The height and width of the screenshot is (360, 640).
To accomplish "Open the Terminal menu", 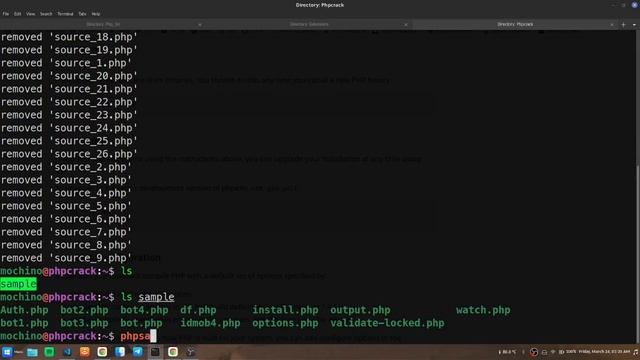I will click(65, 14).
